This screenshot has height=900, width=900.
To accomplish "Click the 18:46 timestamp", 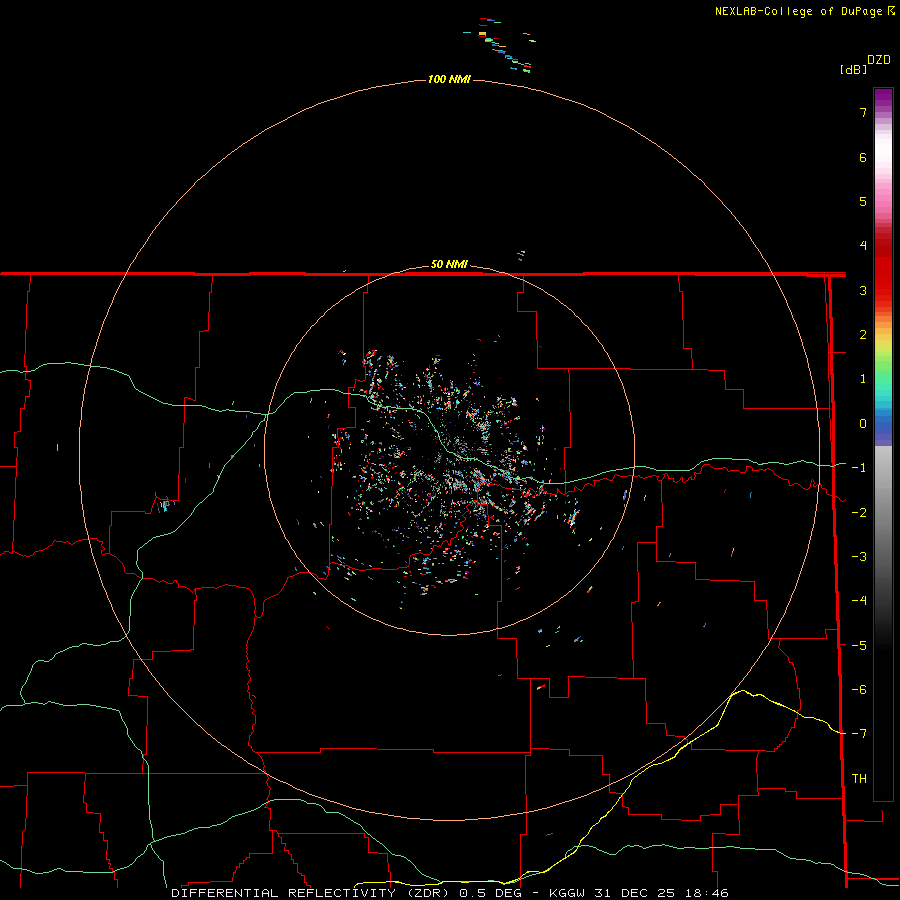I will pos(708,893).
